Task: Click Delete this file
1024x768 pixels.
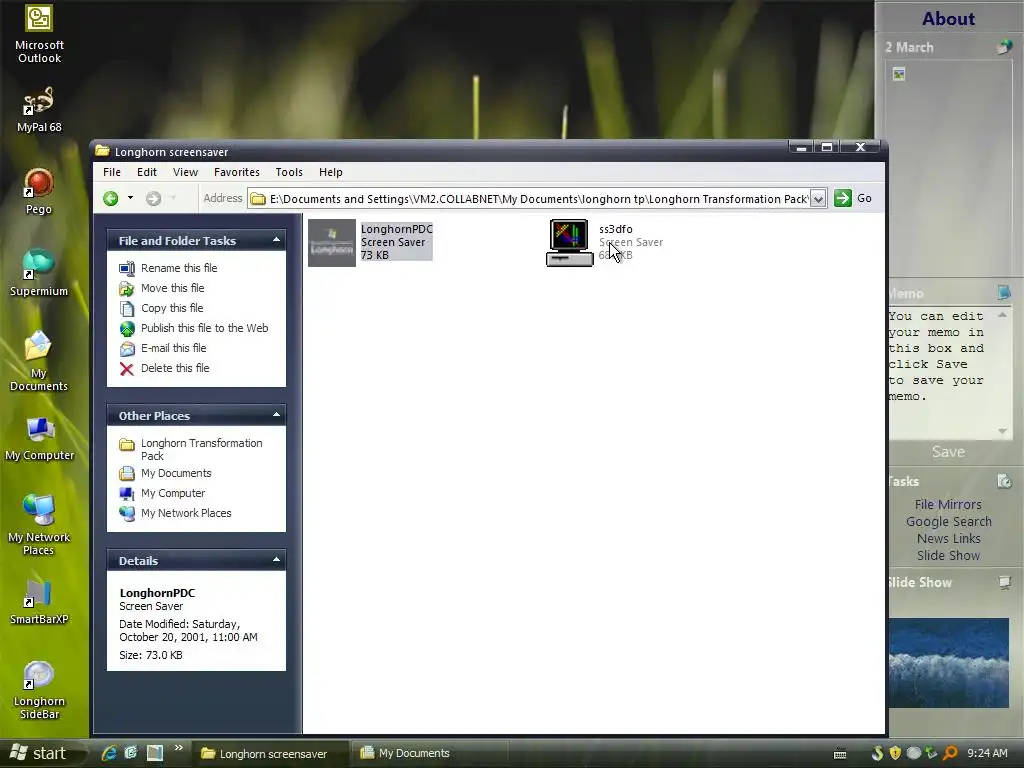Action: tap(175, 368)
